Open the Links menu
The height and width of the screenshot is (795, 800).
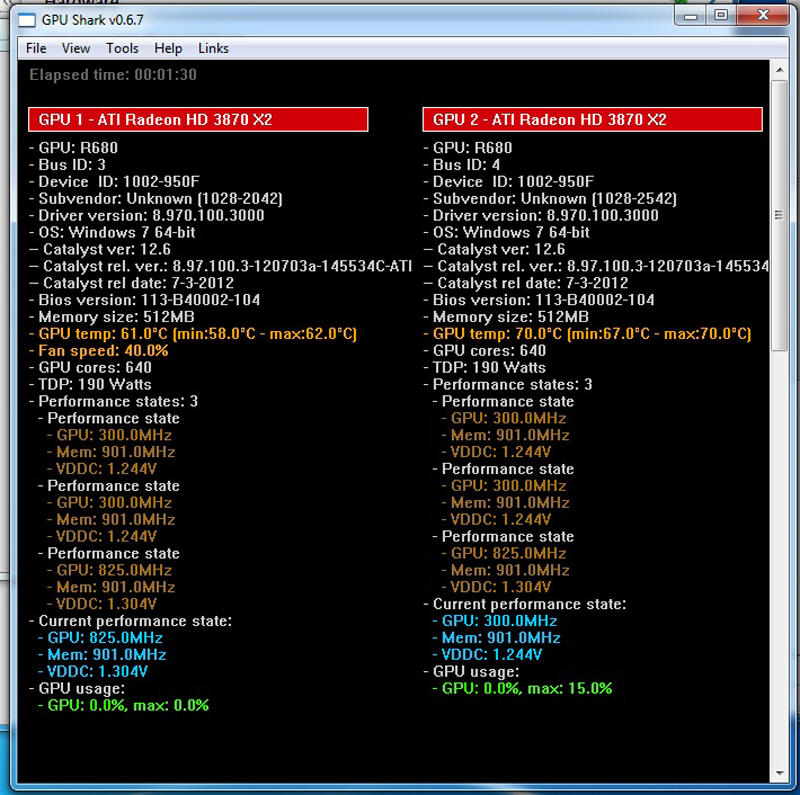click(213, 48)
